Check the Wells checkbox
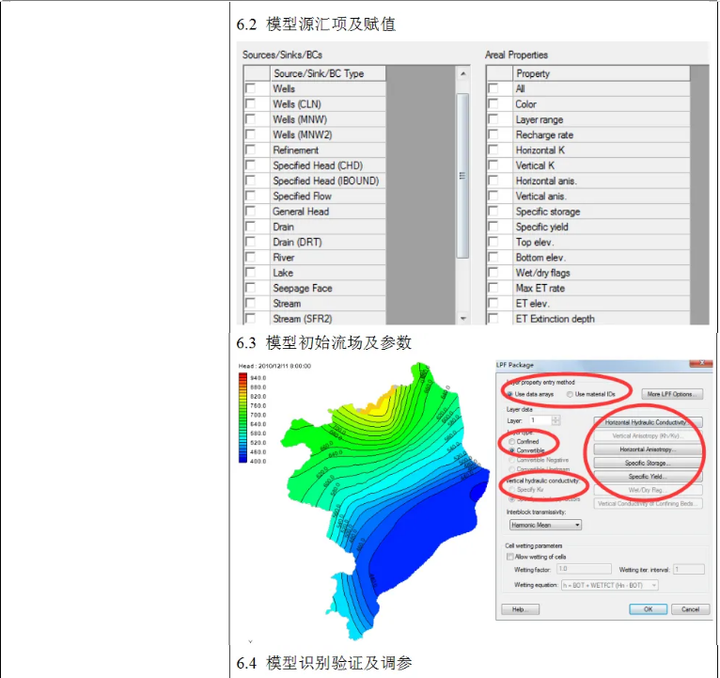 pyautogui.click(x=251, y=88)
